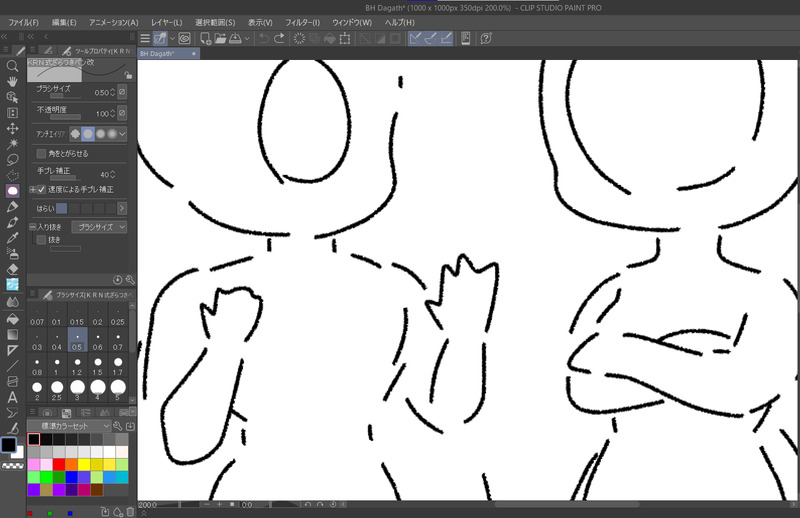The width and height of the screenshot is (800, 518).
Task: Open the CLIP STUDIO swirl icon
Action: [x=184, y=39]
